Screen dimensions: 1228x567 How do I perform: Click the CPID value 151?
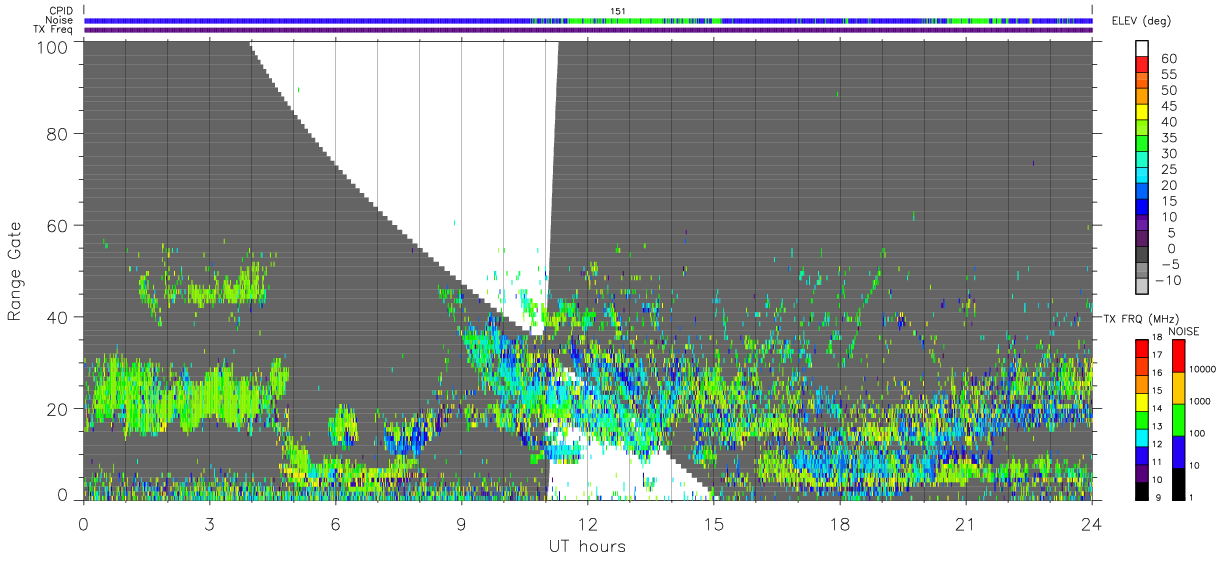pos(618,10)
